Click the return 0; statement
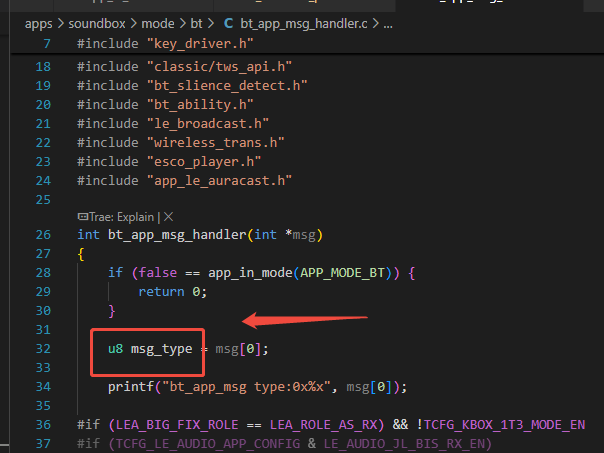This screenshot has width=604, height=453. (173, 292)
